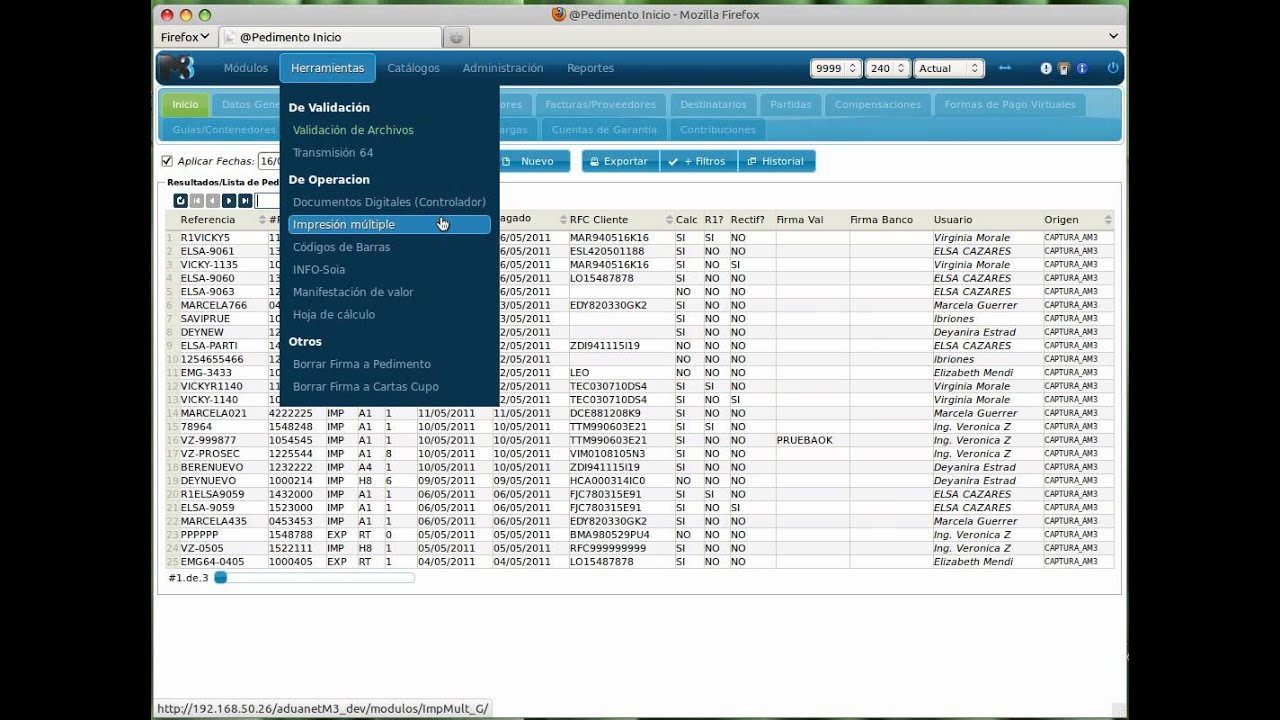Click the + Filtros button
The height and width of the screenshot is (720, 1280).
[x=698, y=161]
